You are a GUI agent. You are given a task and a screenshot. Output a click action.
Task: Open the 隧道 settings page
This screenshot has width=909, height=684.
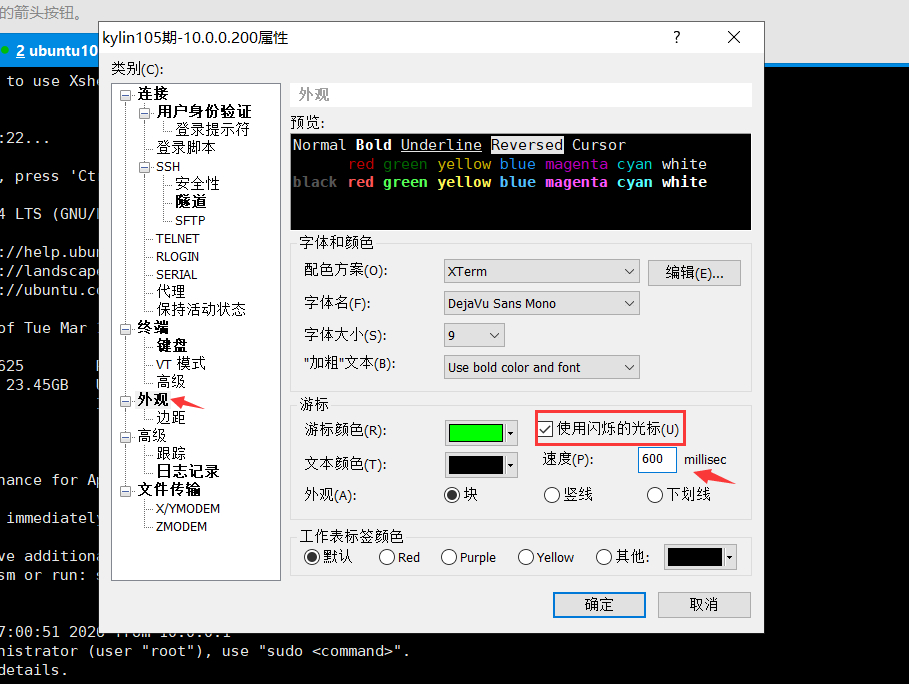[x=191, y=202]
